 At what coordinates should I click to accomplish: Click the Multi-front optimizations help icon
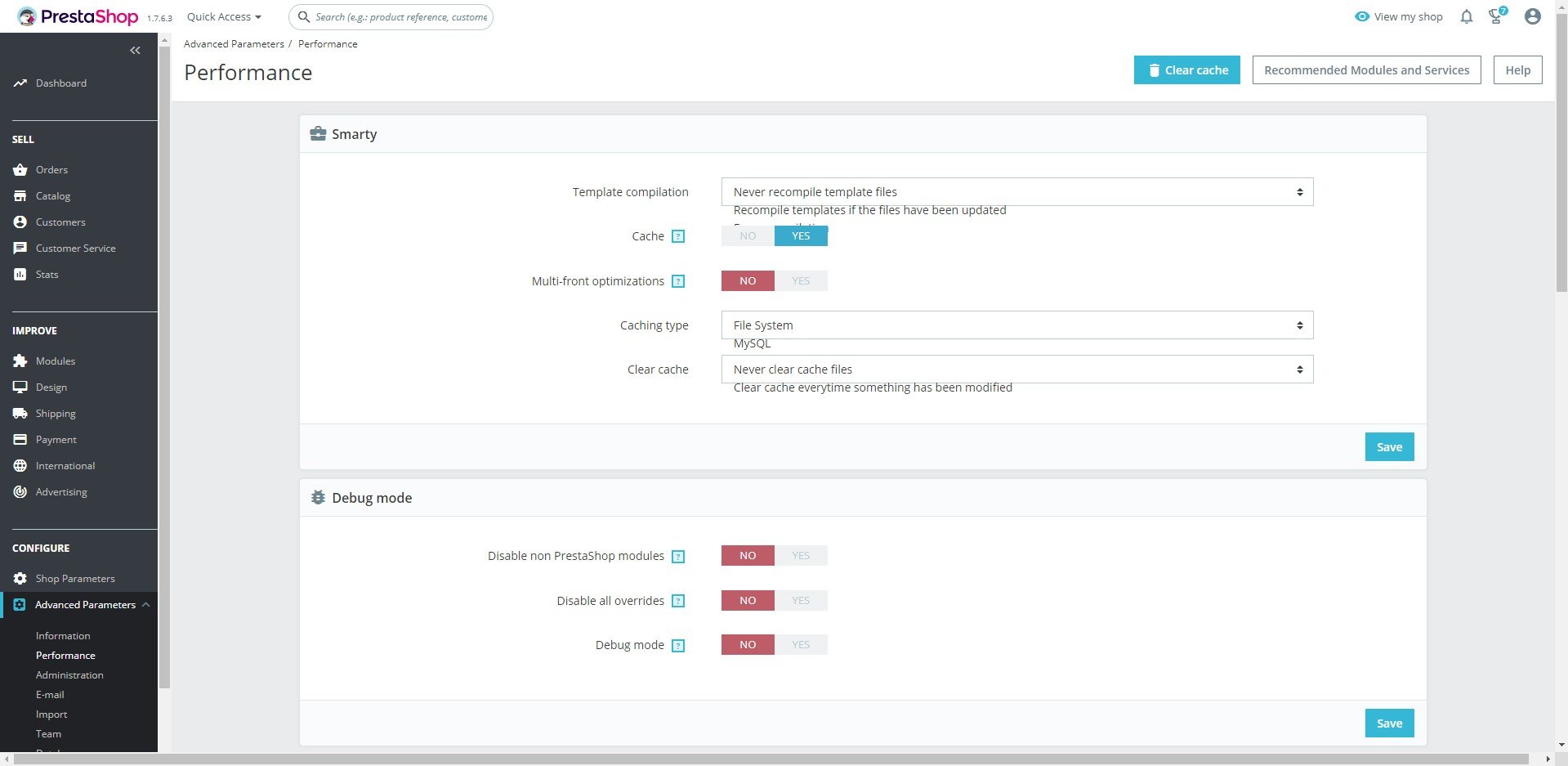[678, 281]
